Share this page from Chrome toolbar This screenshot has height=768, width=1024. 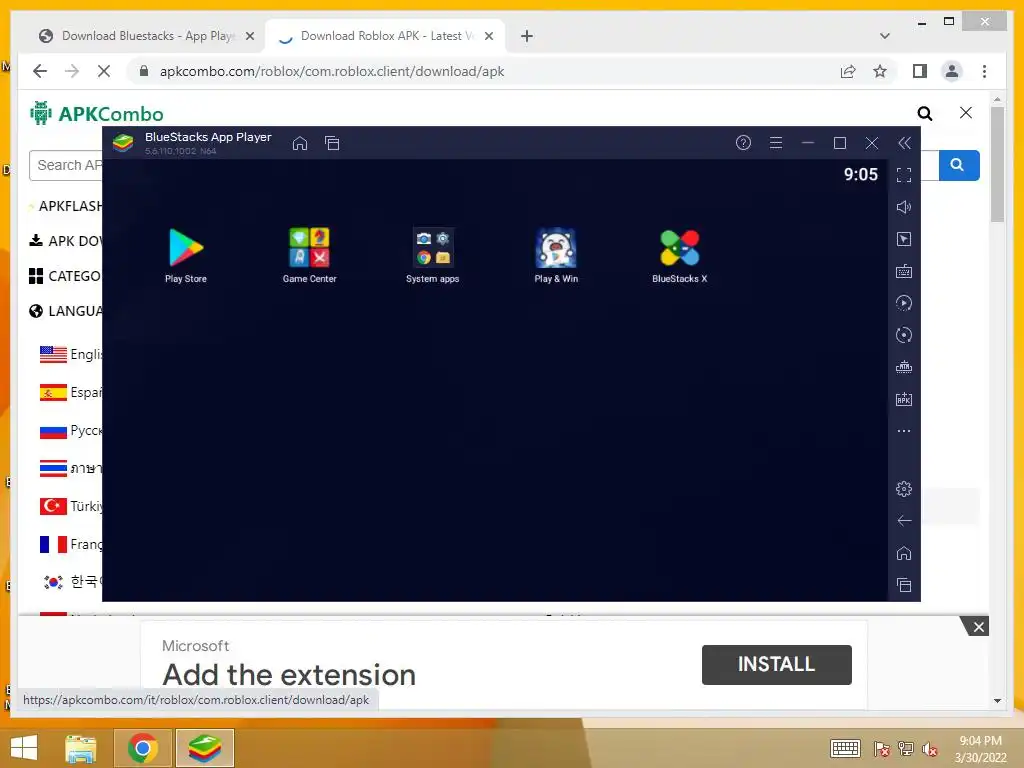848,71
